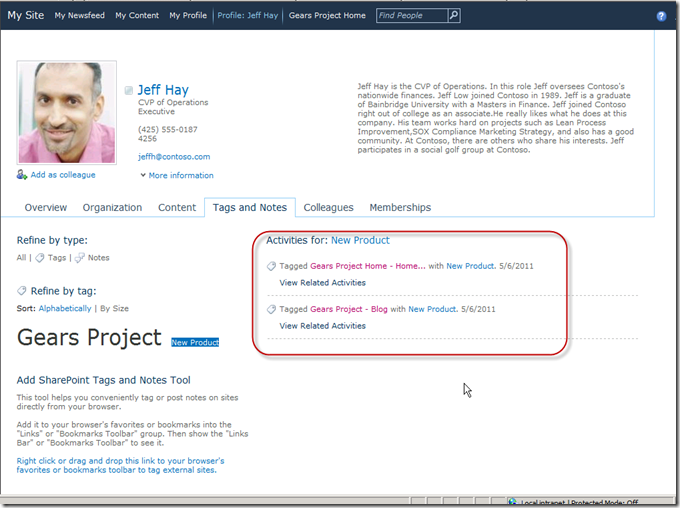Screen dimensions: 680x508
Task: Click Profile: Jeff Hay navigation item
Action: [x=248, y=16]
